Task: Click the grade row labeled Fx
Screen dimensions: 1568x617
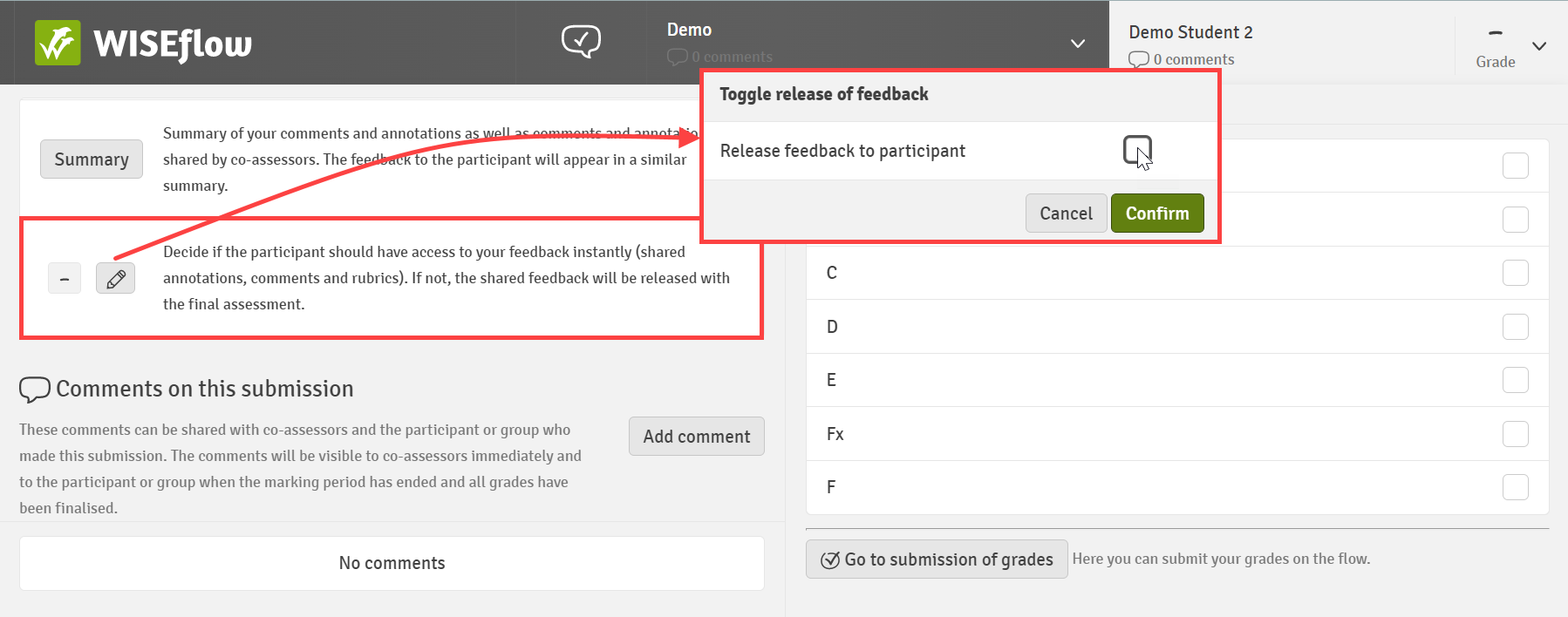Action: pos(1177,434)
